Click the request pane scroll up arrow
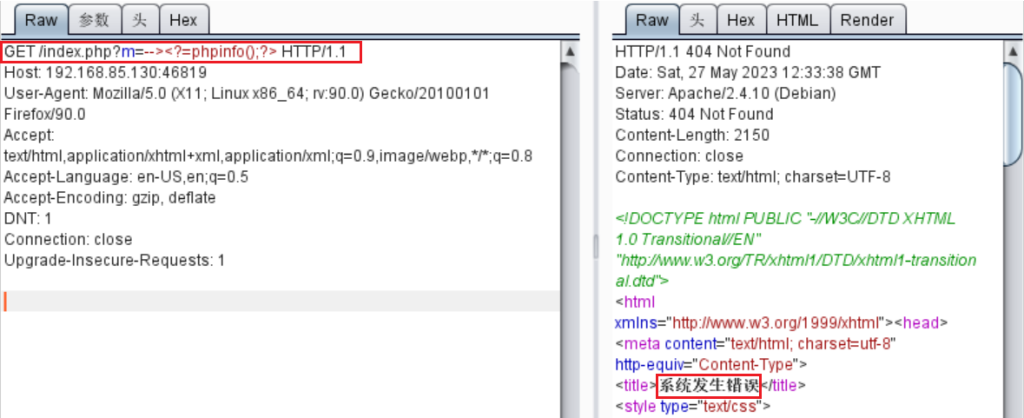 569,52
